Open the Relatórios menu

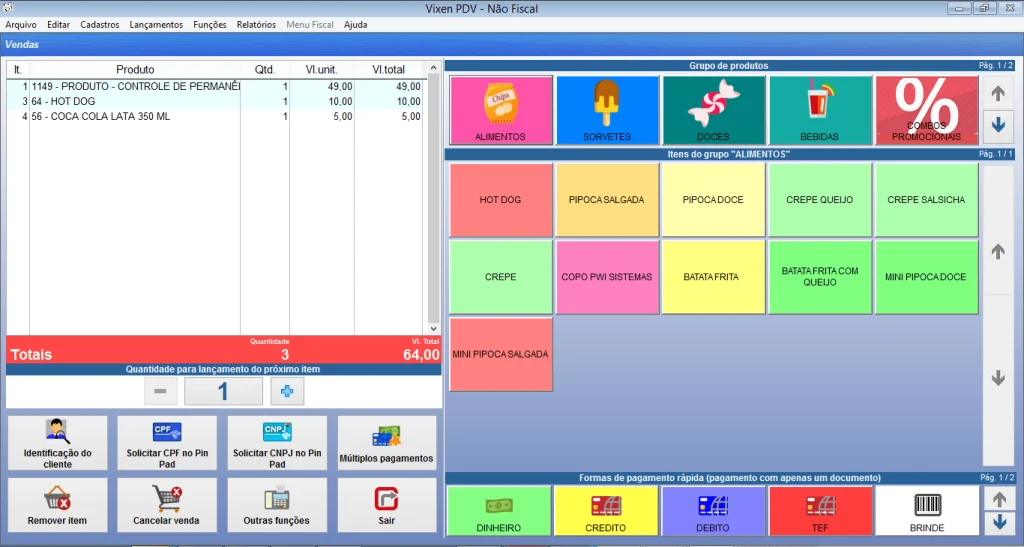[256, 24]
